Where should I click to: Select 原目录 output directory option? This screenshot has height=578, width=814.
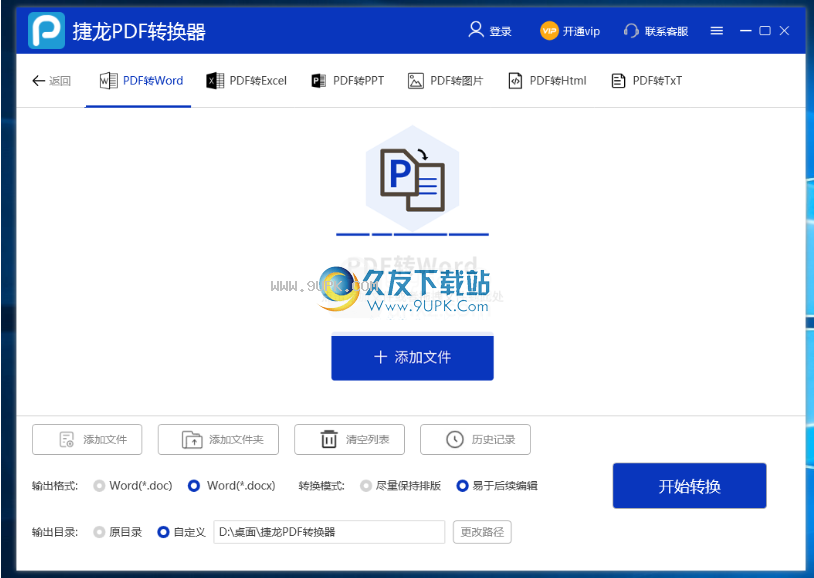coord(118,532)
